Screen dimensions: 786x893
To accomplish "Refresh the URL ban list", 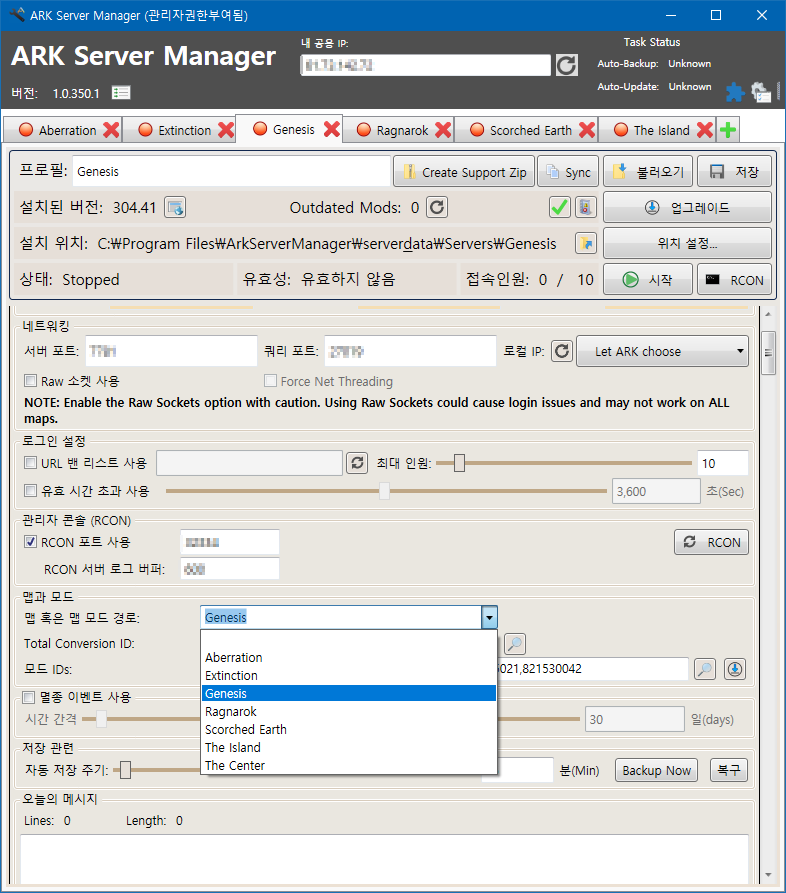I will tap(357, 463).
